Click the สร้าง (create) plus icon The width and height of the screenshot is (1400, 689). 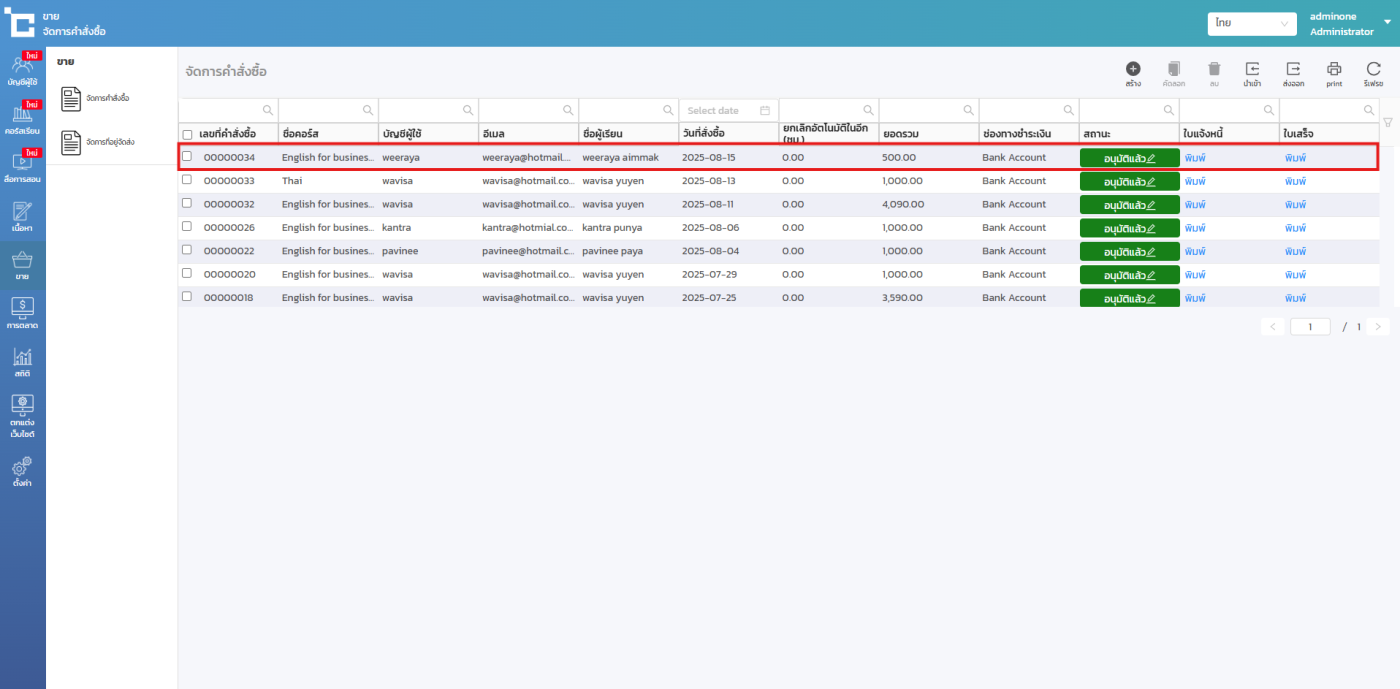(1132, 69)
